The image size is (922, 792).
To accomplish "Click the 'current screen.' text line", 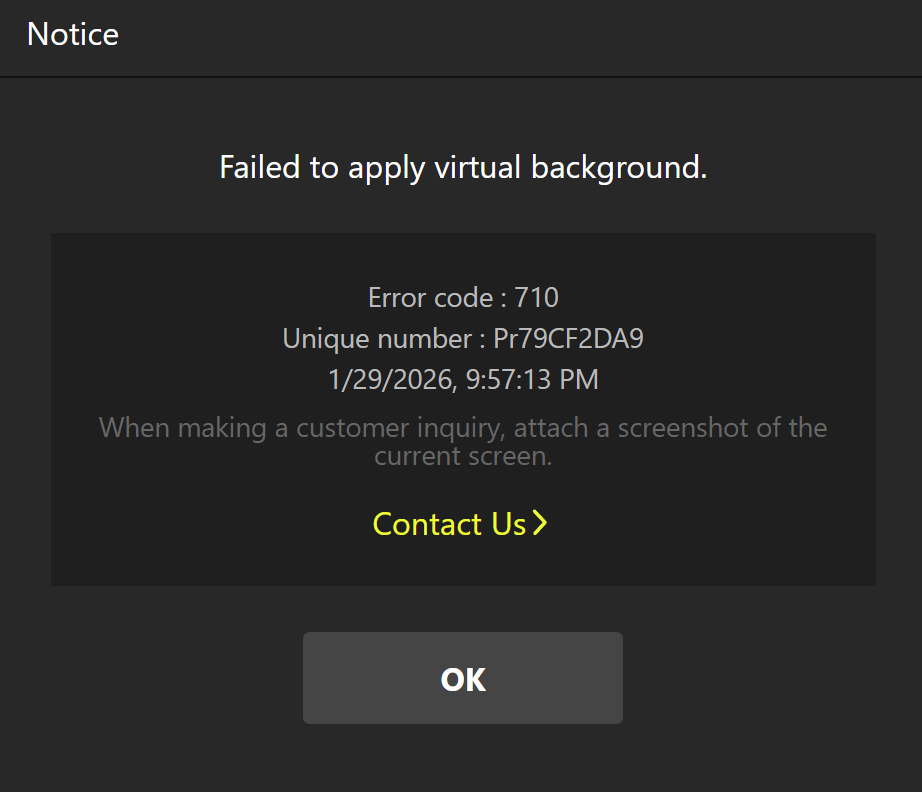I will tap(463, 457).
